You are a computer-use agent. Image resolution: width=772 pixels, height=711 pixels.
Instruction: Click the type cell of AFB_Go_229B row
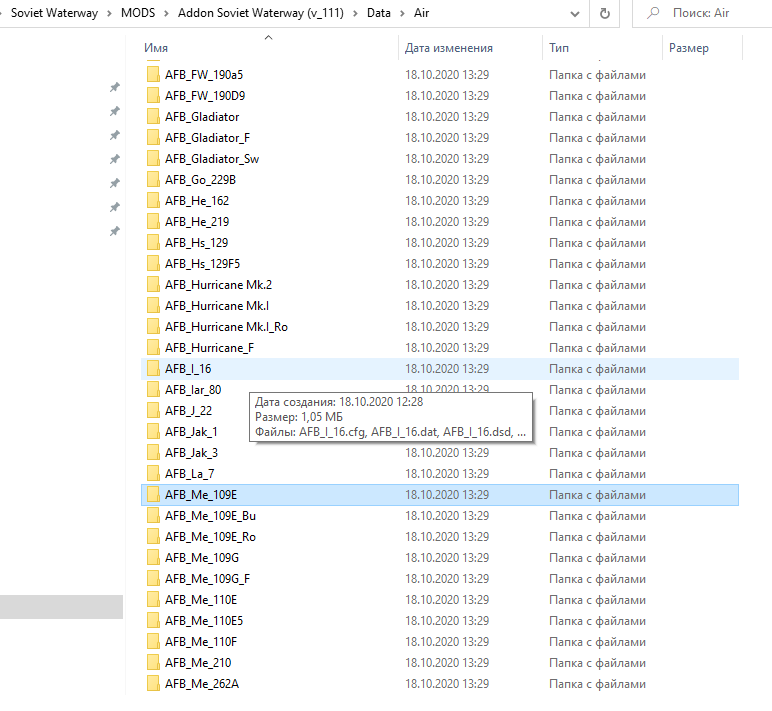point(597,180)
